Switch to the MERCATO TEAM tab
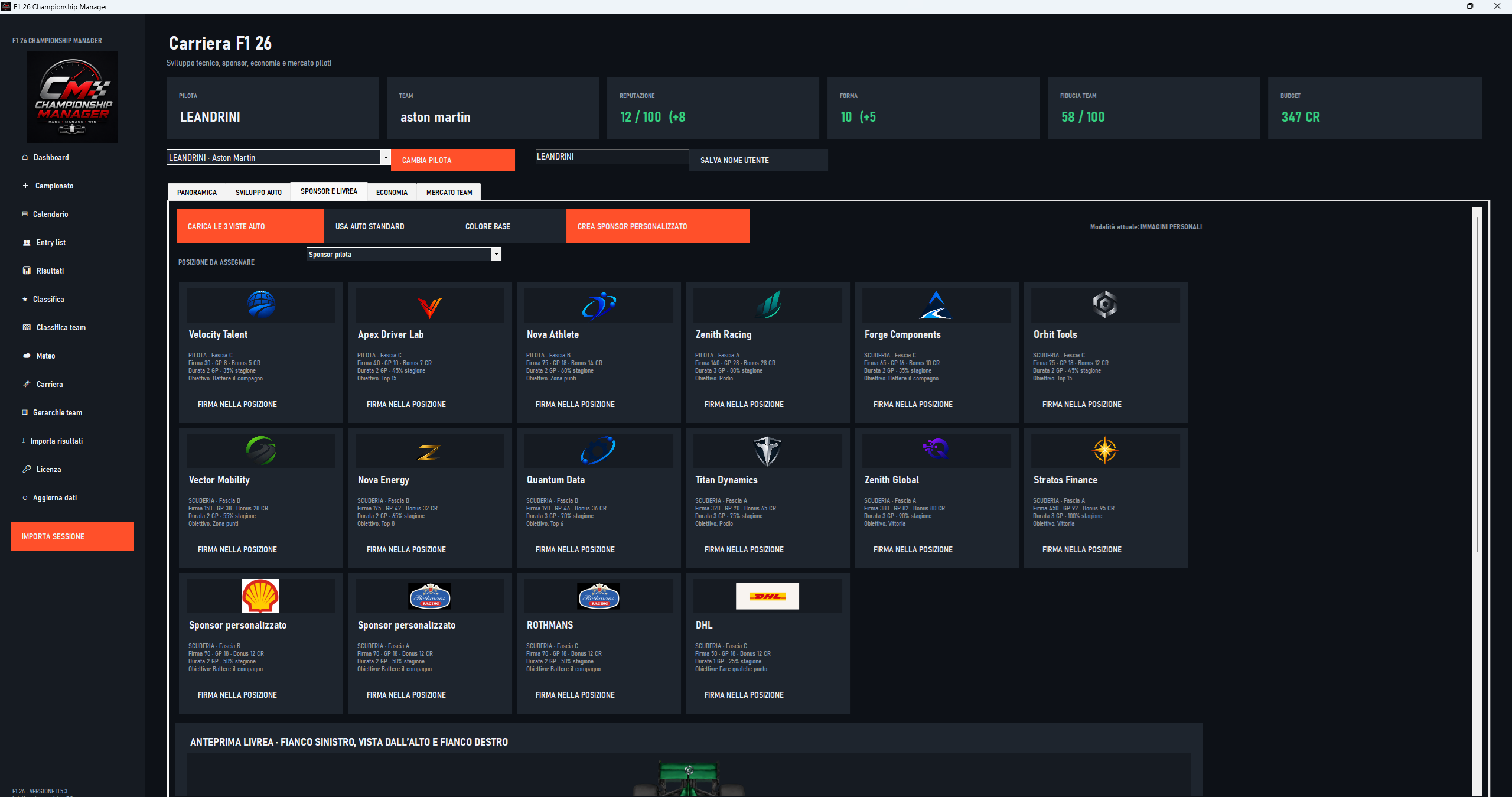1512x797 pixels. (x=449, y=192)
